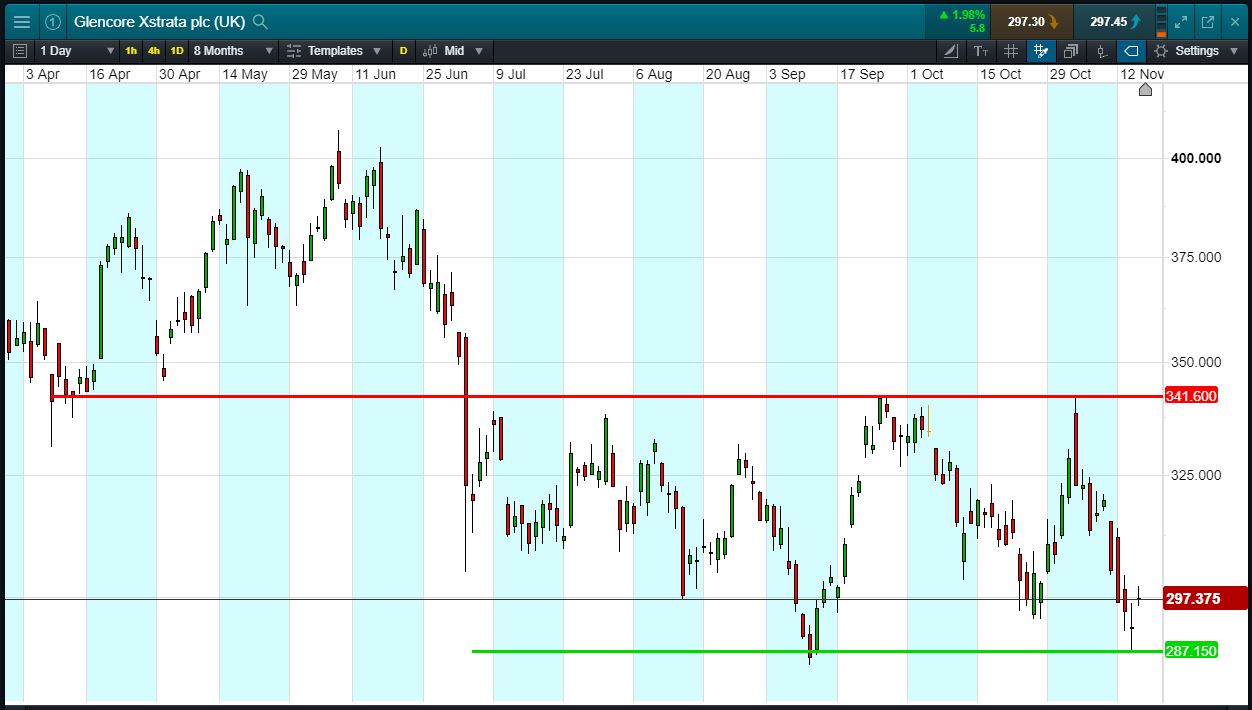Click the green 287.150 price label

click(x=1191, y=651)
